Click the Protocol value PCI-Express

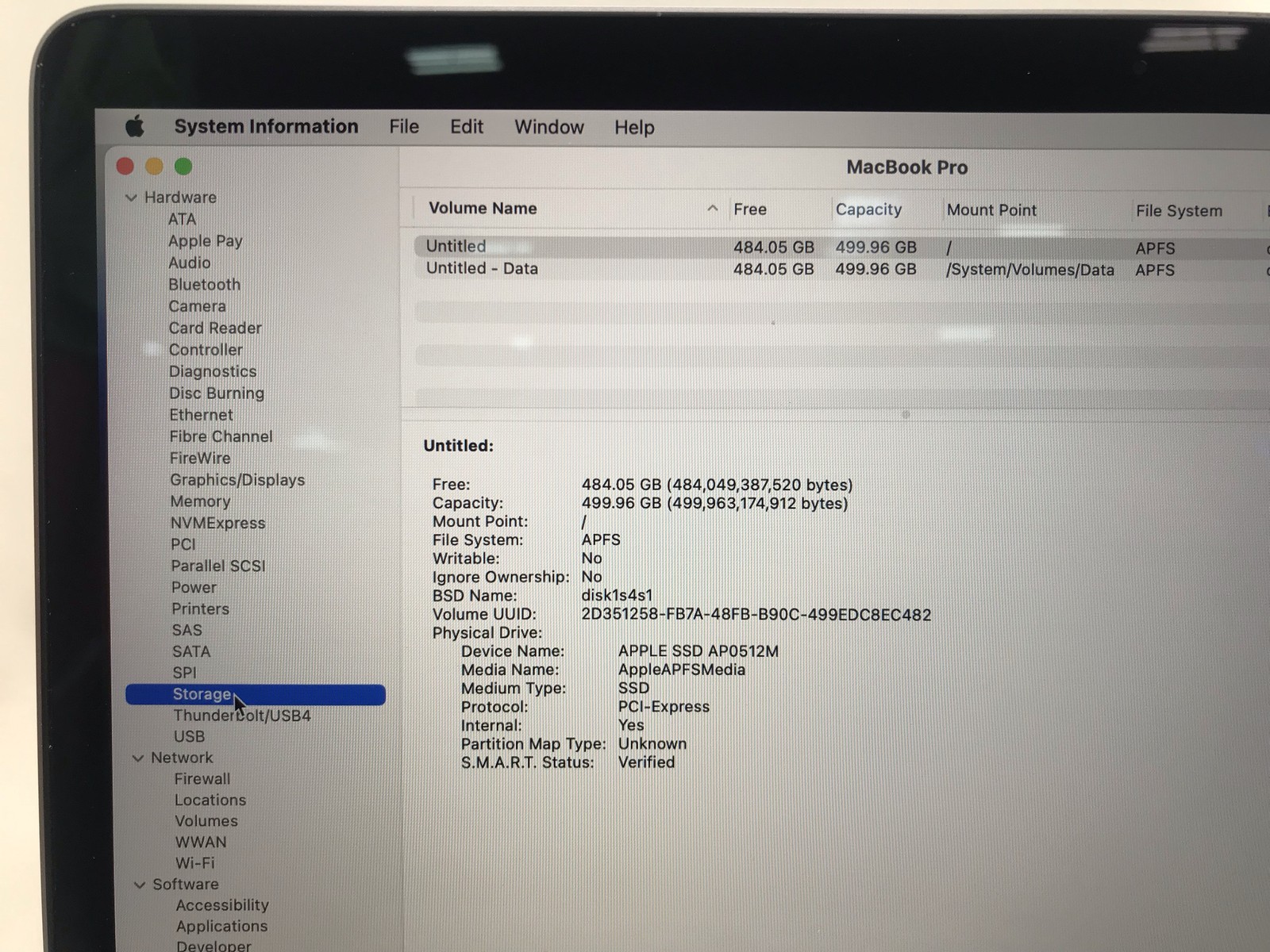click(x=664, y=707)
